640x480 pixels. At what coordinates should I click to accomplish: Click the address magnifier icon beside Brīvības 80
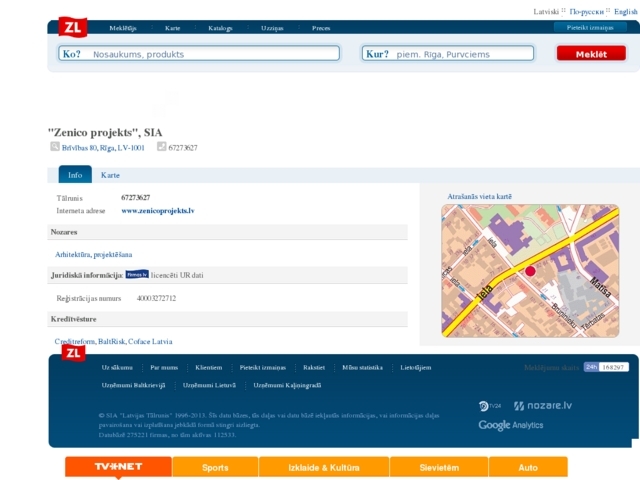pos(55,147)
